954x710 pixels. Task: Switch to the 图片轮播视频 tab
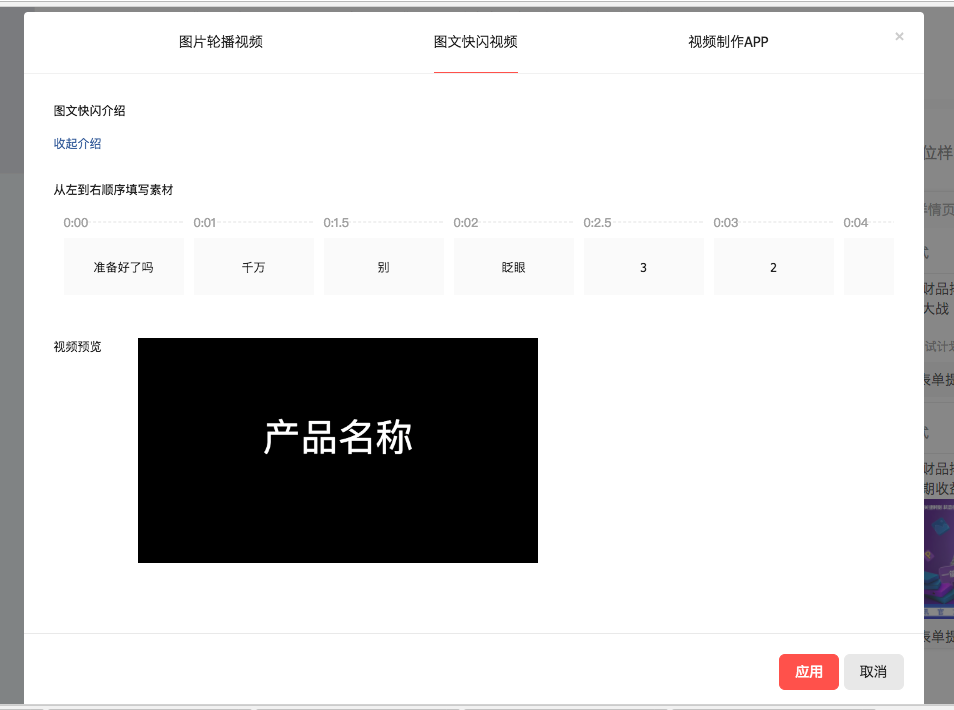pyautogui.click(x=221, y=42)
